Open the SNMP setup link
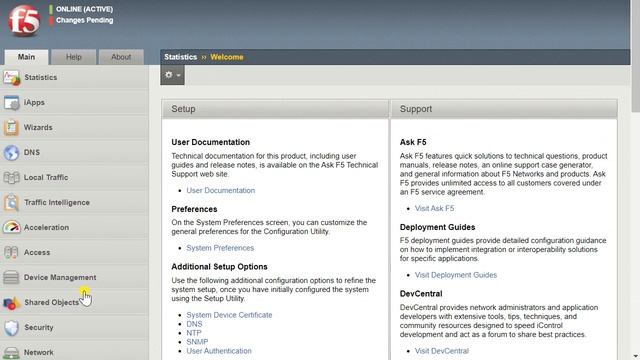 (197, 342)
